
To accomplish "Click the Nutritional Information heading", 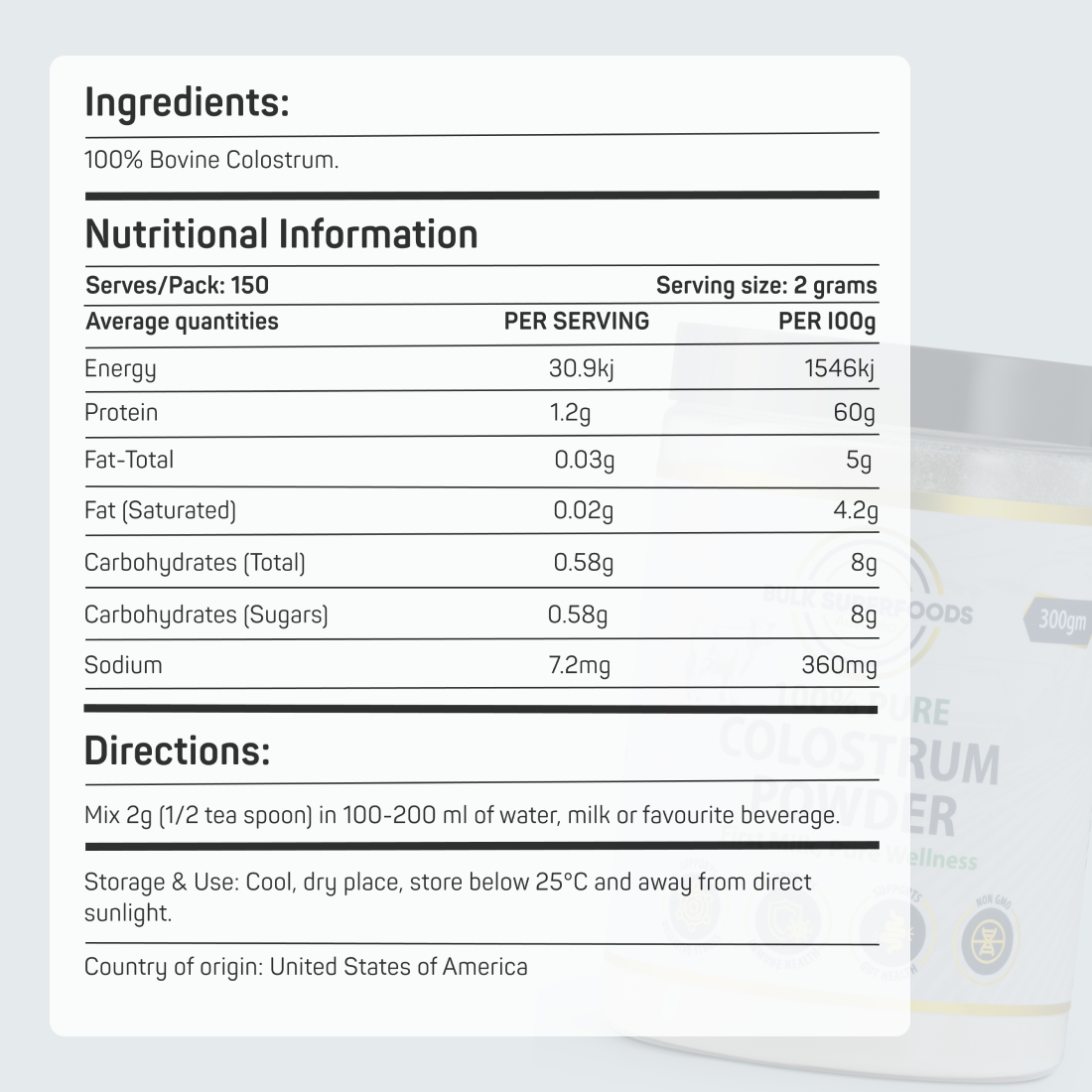I will [281, 234].
